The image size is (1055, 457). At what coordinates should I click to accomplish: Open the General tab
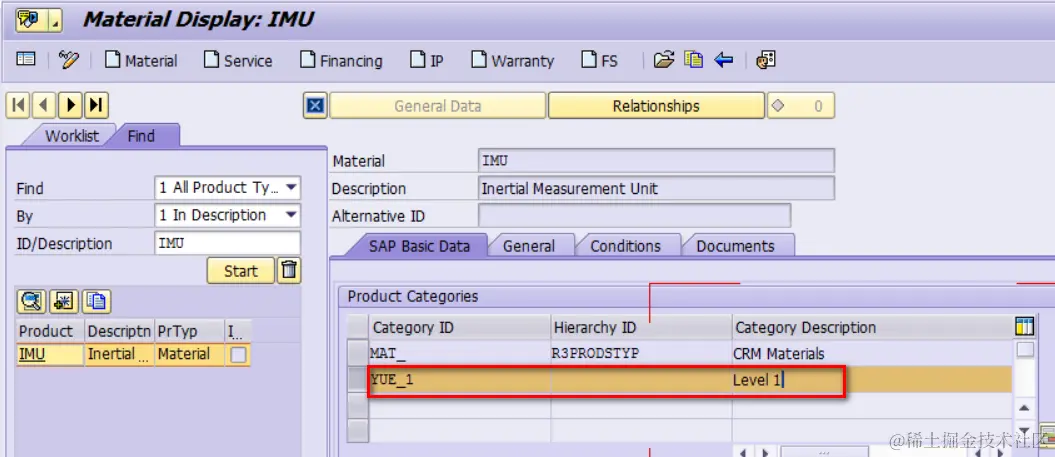[x=530, y=246]
